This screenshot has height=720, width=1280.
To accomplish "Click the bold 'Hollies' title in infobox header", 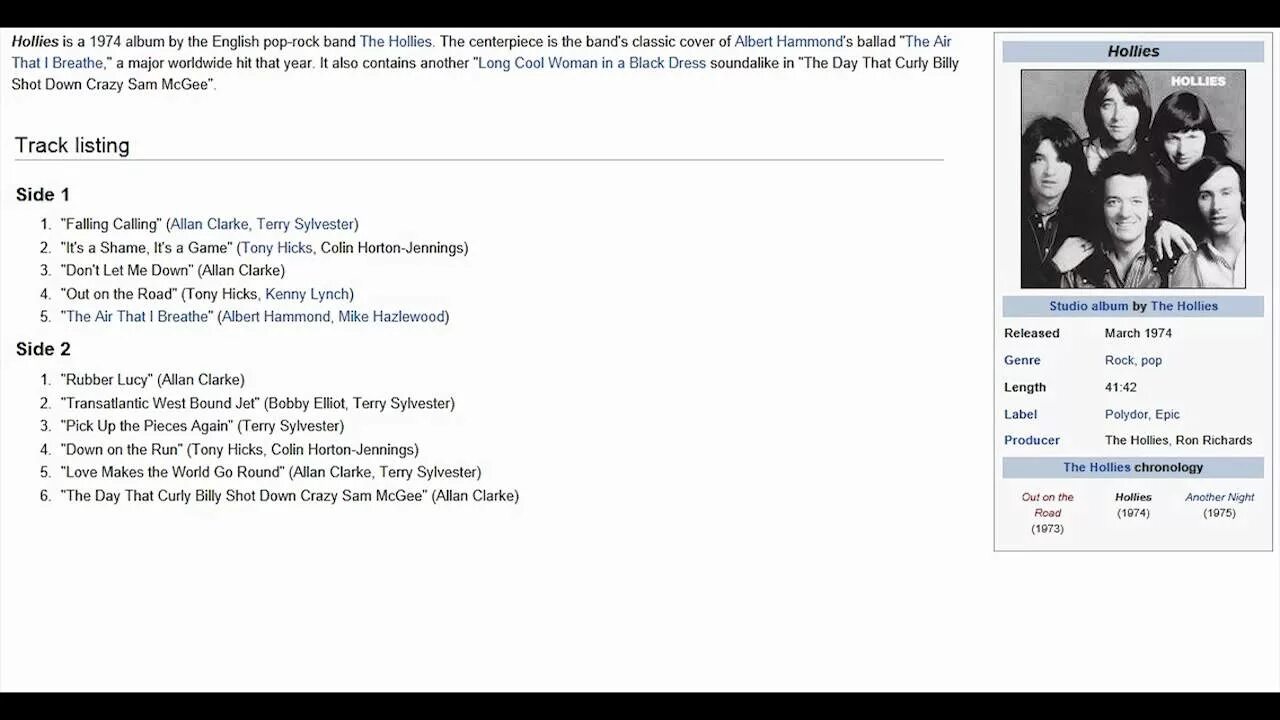I will point(1133,51).
